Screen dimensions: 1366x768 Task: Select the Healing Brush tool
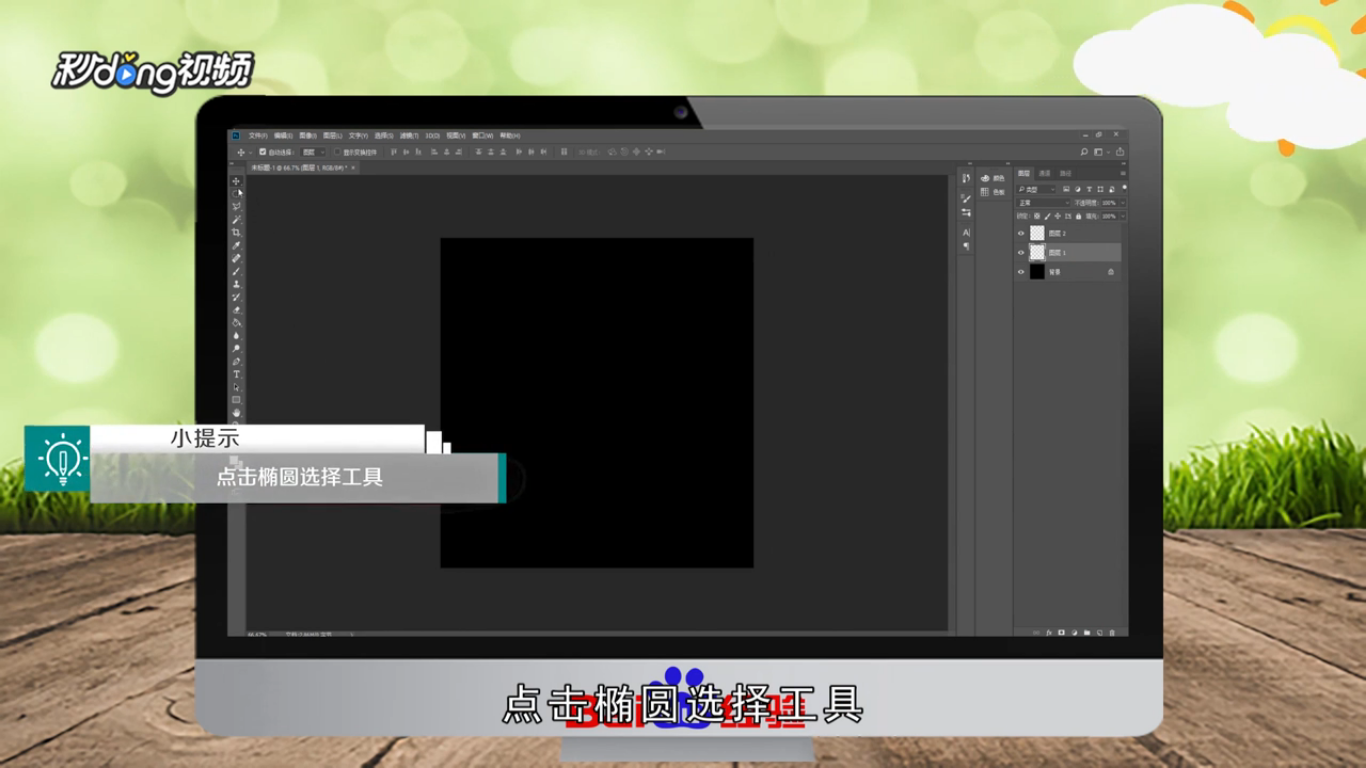(x=236, y=258)
